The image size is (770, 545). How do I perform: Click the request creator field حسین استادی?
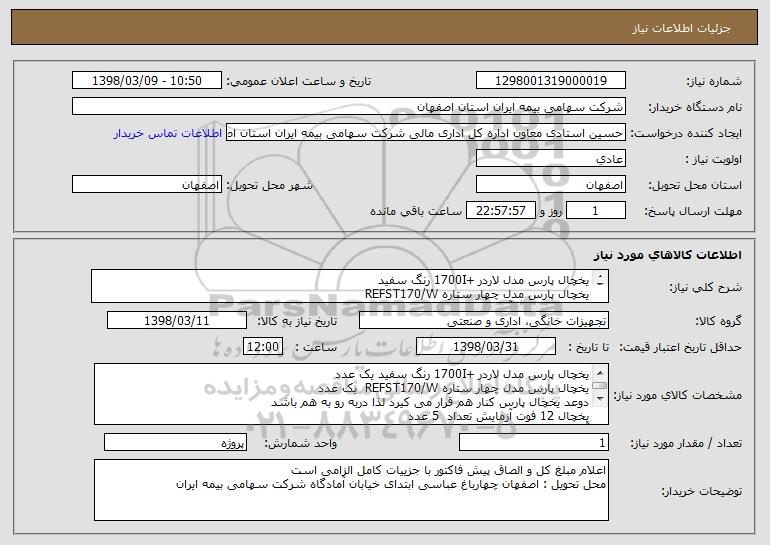(426, 133)
